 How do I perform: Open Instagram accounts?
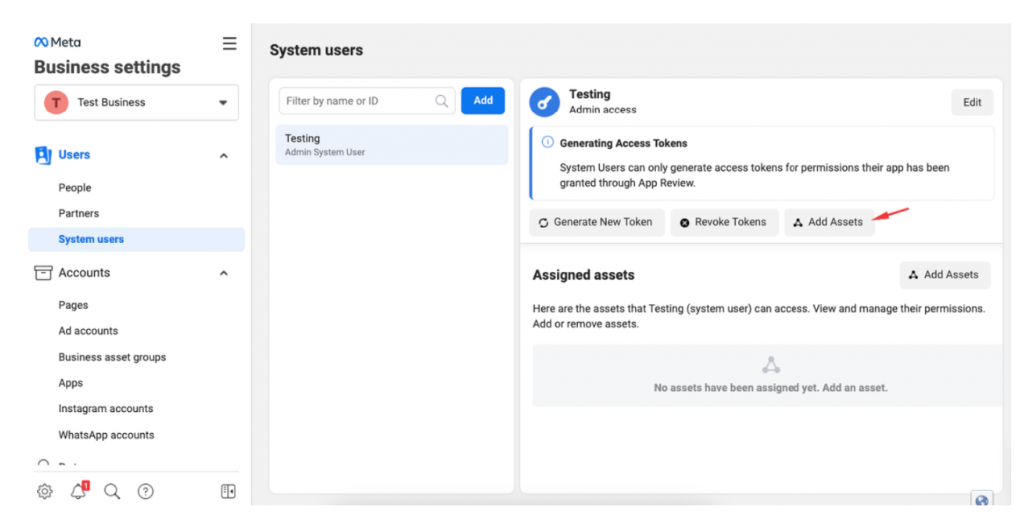point(106,409)
